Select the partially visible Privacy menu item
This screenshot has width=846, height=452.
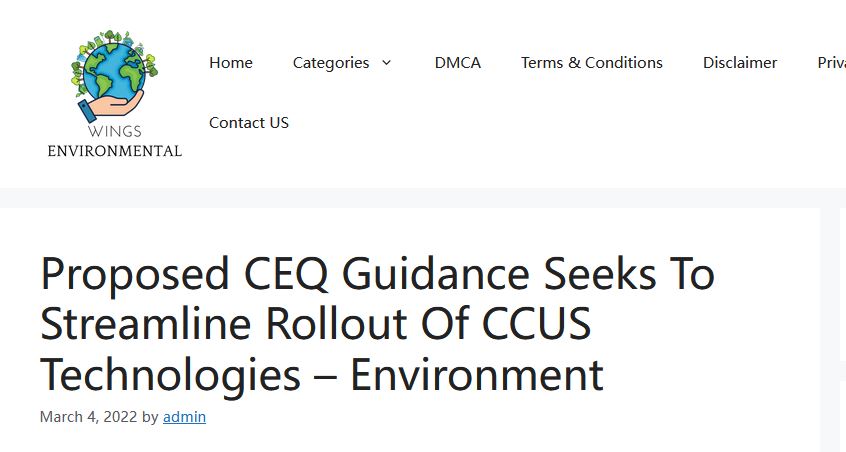click(831, 63)
